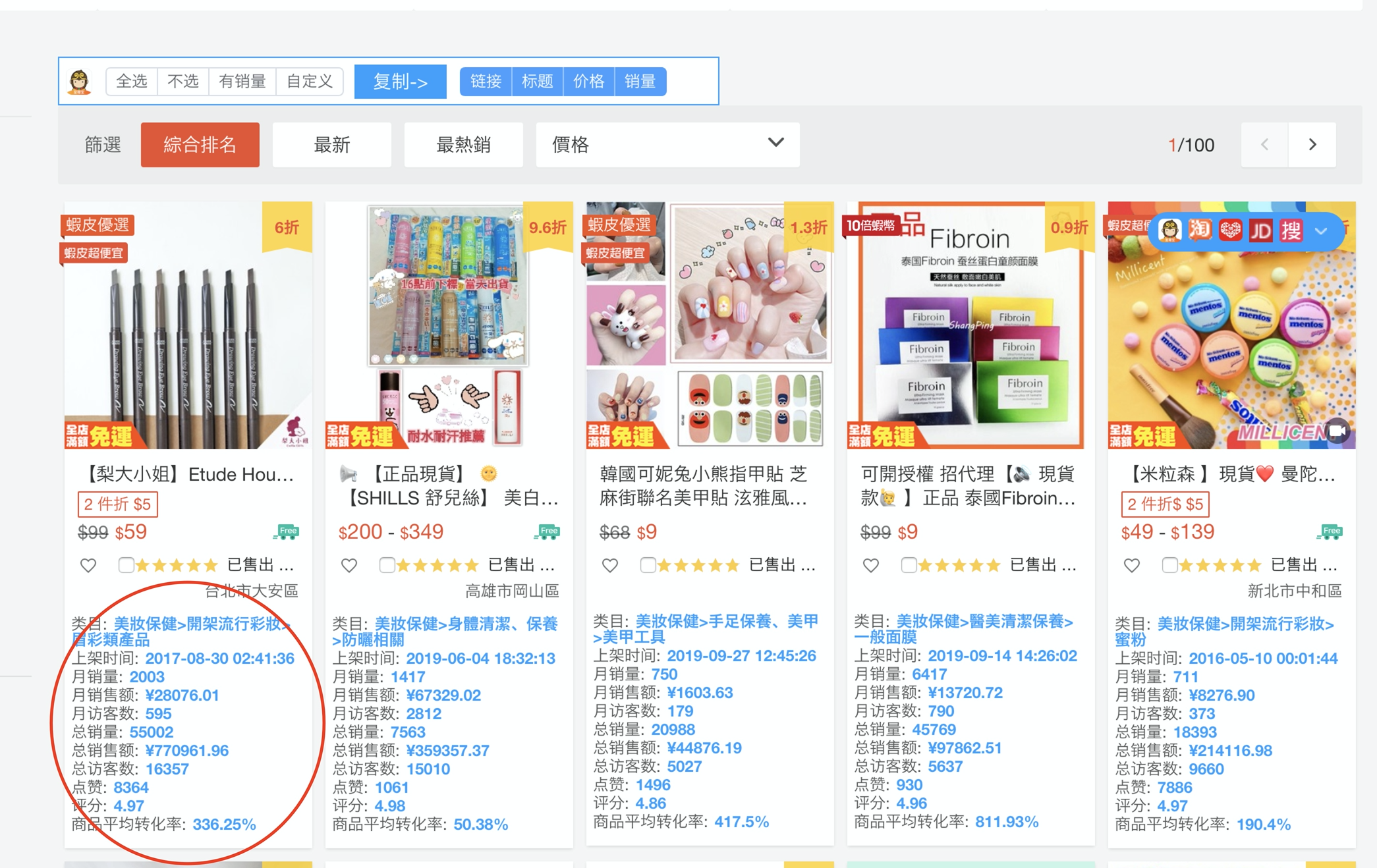
Task: Click the 篩選 filter label
Action: point(103,144)
